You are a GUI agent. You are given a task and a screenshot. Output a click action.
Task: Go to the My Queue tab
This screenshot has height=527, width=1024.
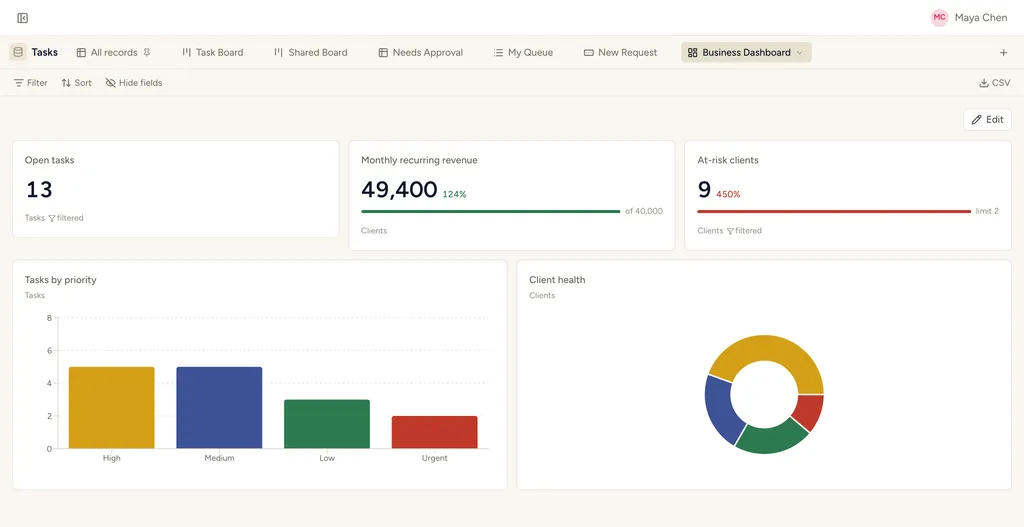coord(523,52)
